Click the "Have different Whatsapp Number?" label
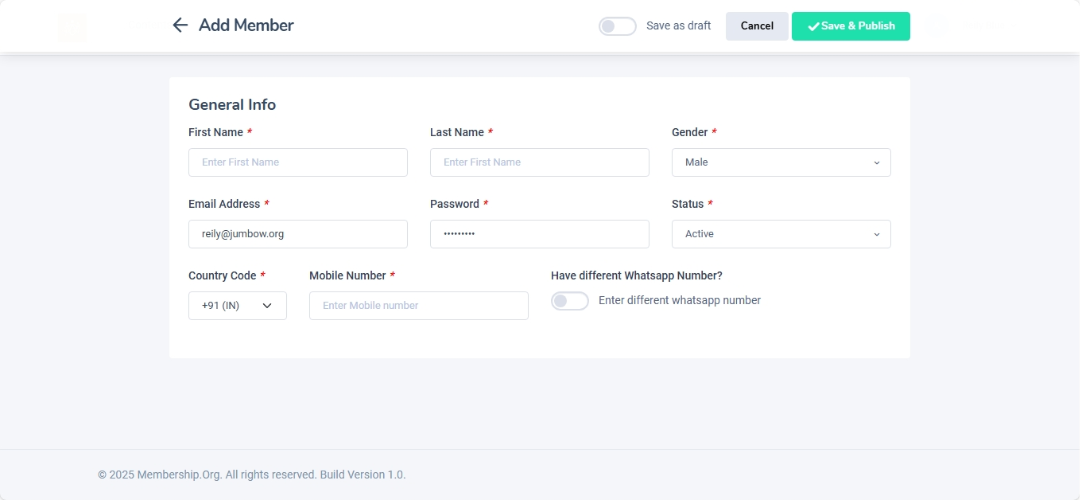This screenshot has height=500, width=1082. (x=636, y=276)
